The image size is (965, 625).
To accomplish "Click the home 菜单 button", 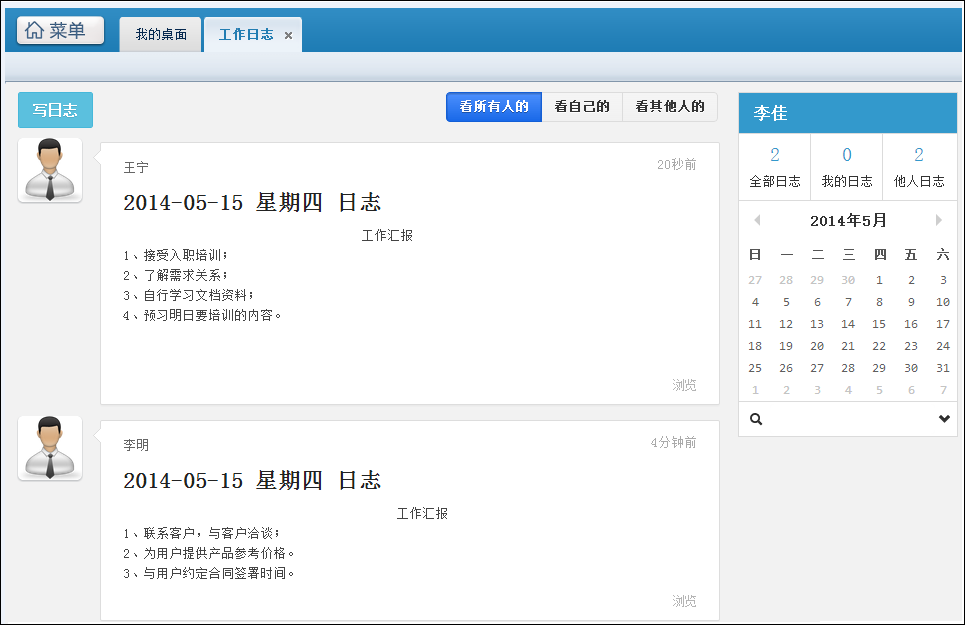I will (60, 31).
